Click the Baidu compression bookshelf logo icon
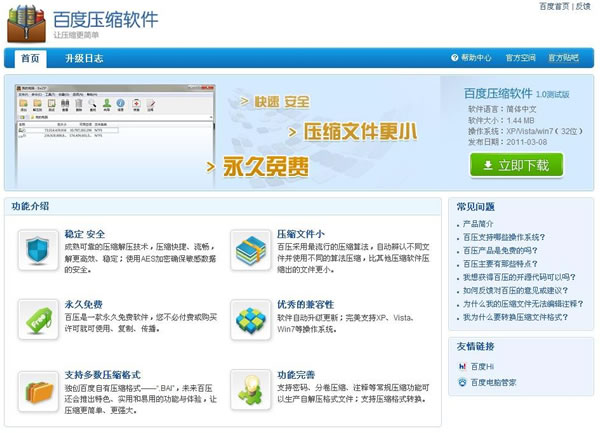This screenshot has height=433, width=600. [x=26, y=24]
